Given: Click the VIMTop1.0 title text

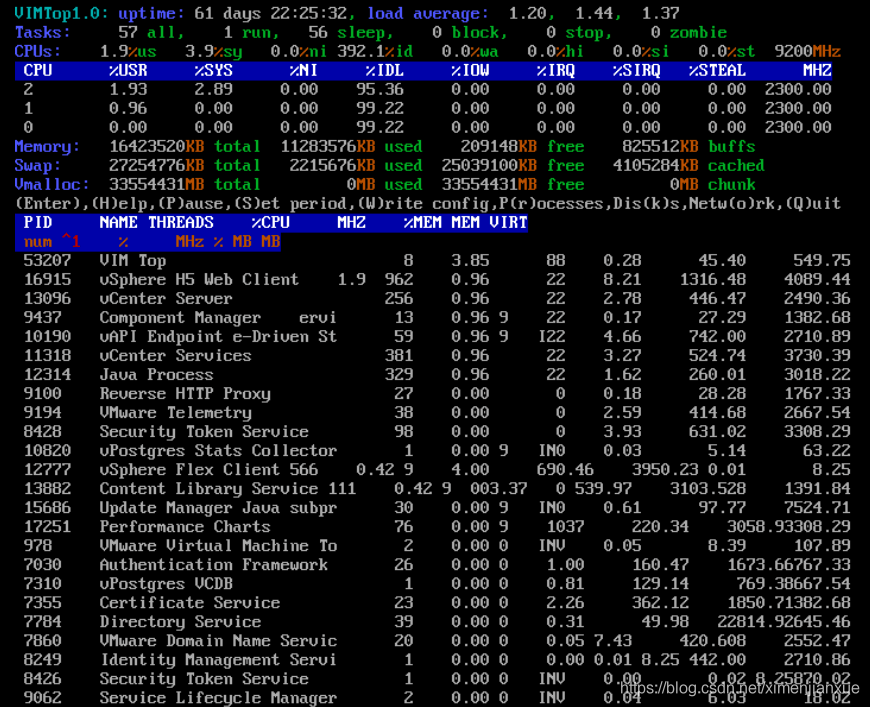Looking at the screenshot, I should 62,13.
